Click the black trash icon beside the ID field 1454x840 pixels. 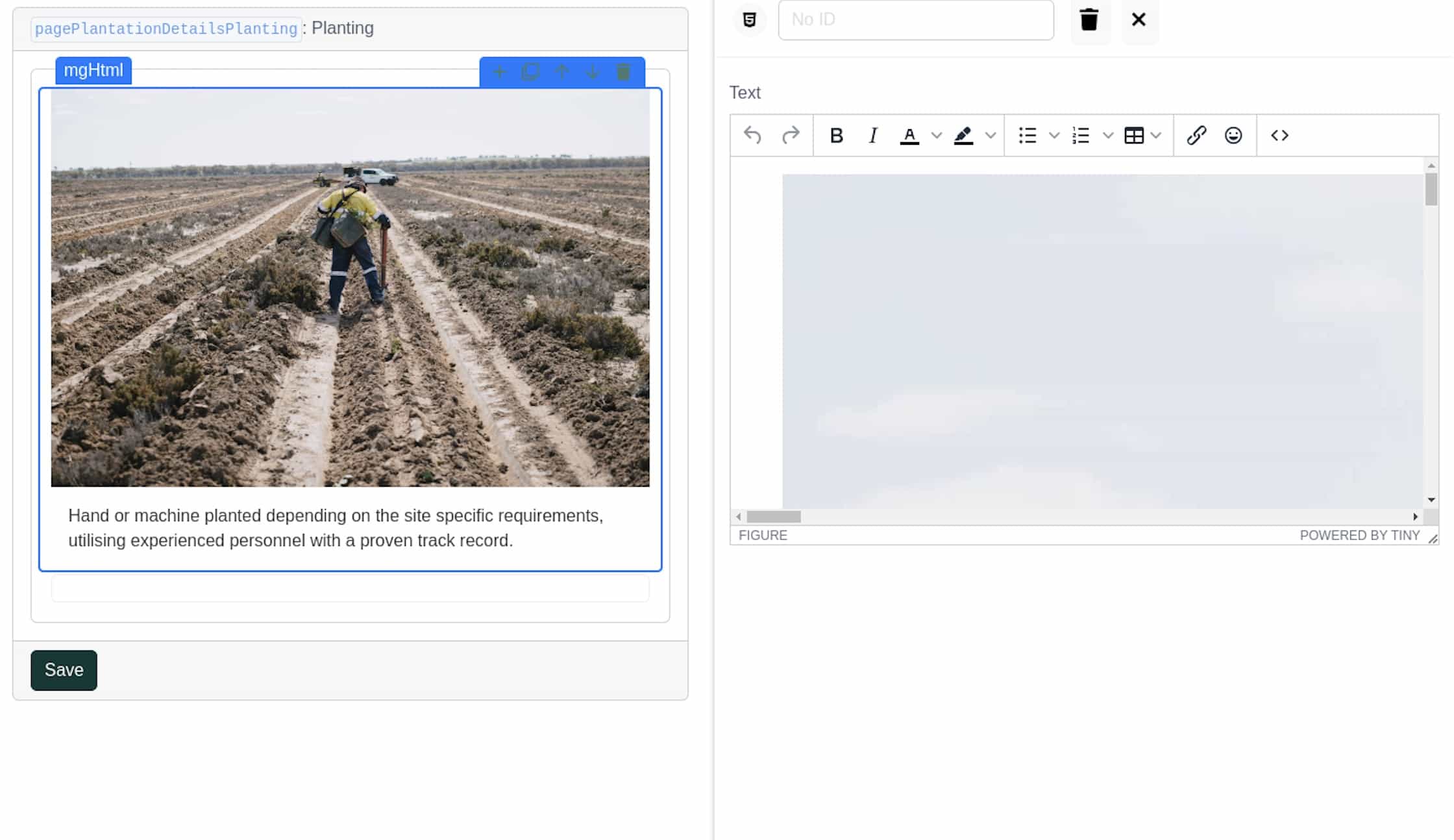click(1089, 20)
